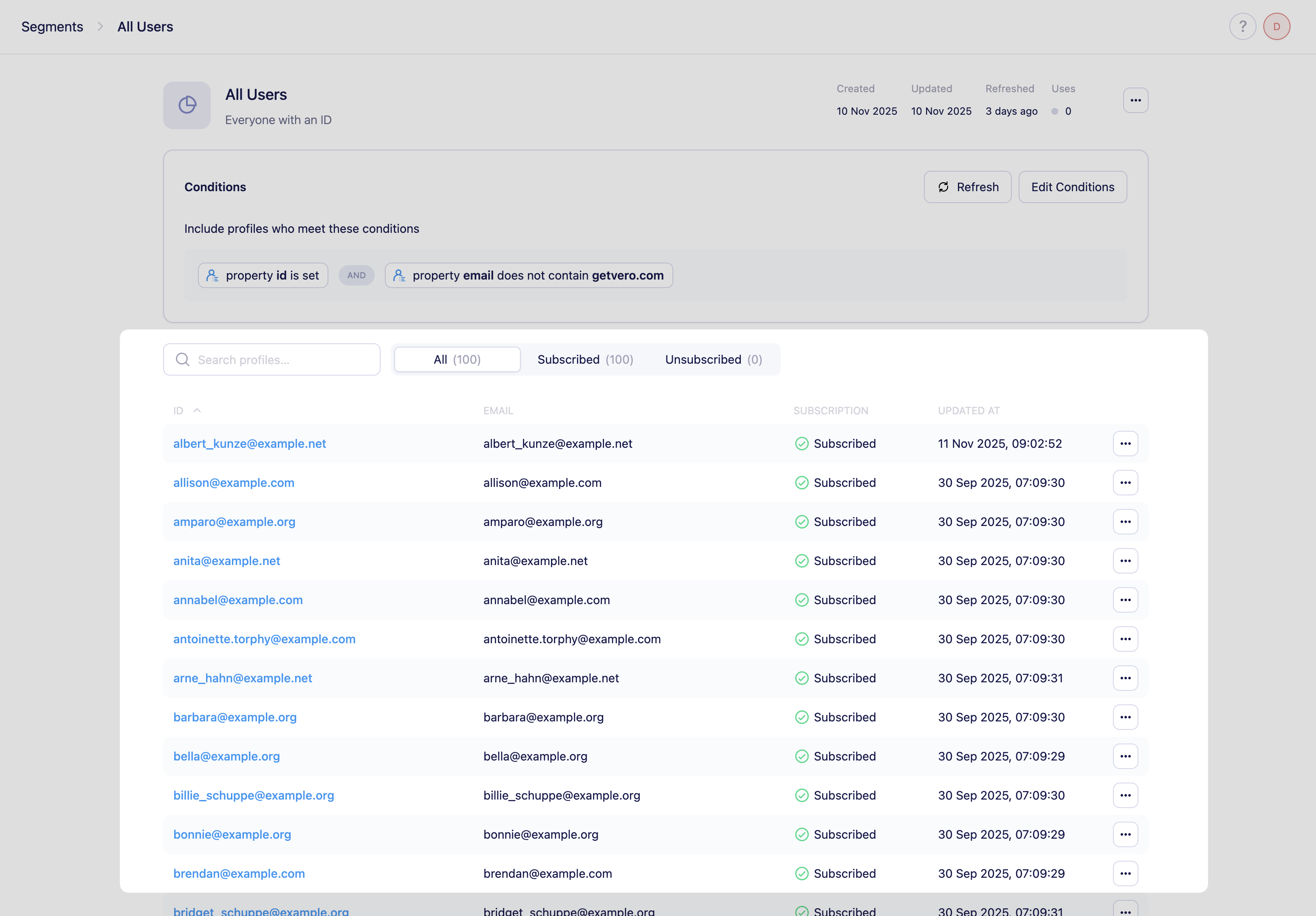
Task: Open the segment ellipsis options menu
Action: [1135, 100]
